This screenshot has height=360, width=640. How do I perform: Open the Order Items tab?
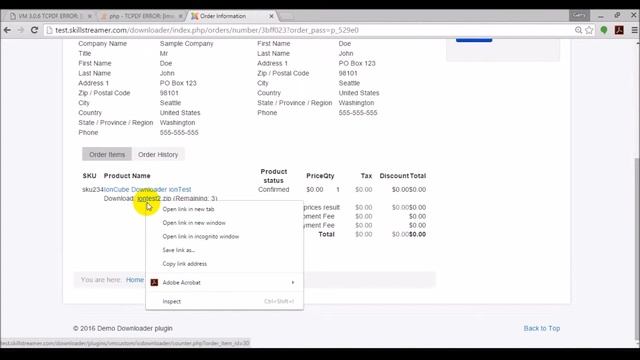[107, 154]
